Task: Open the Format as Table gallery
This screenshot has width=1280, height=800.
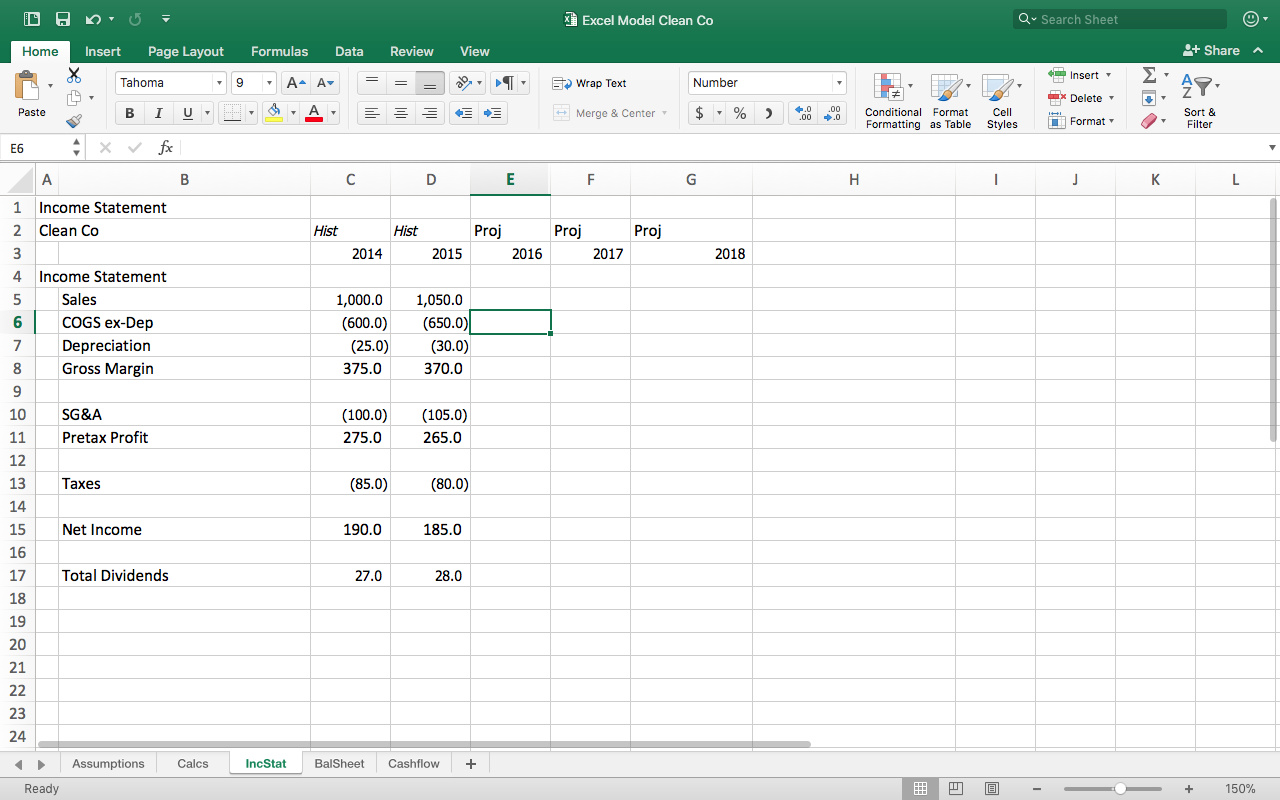Action: [950, 101]
